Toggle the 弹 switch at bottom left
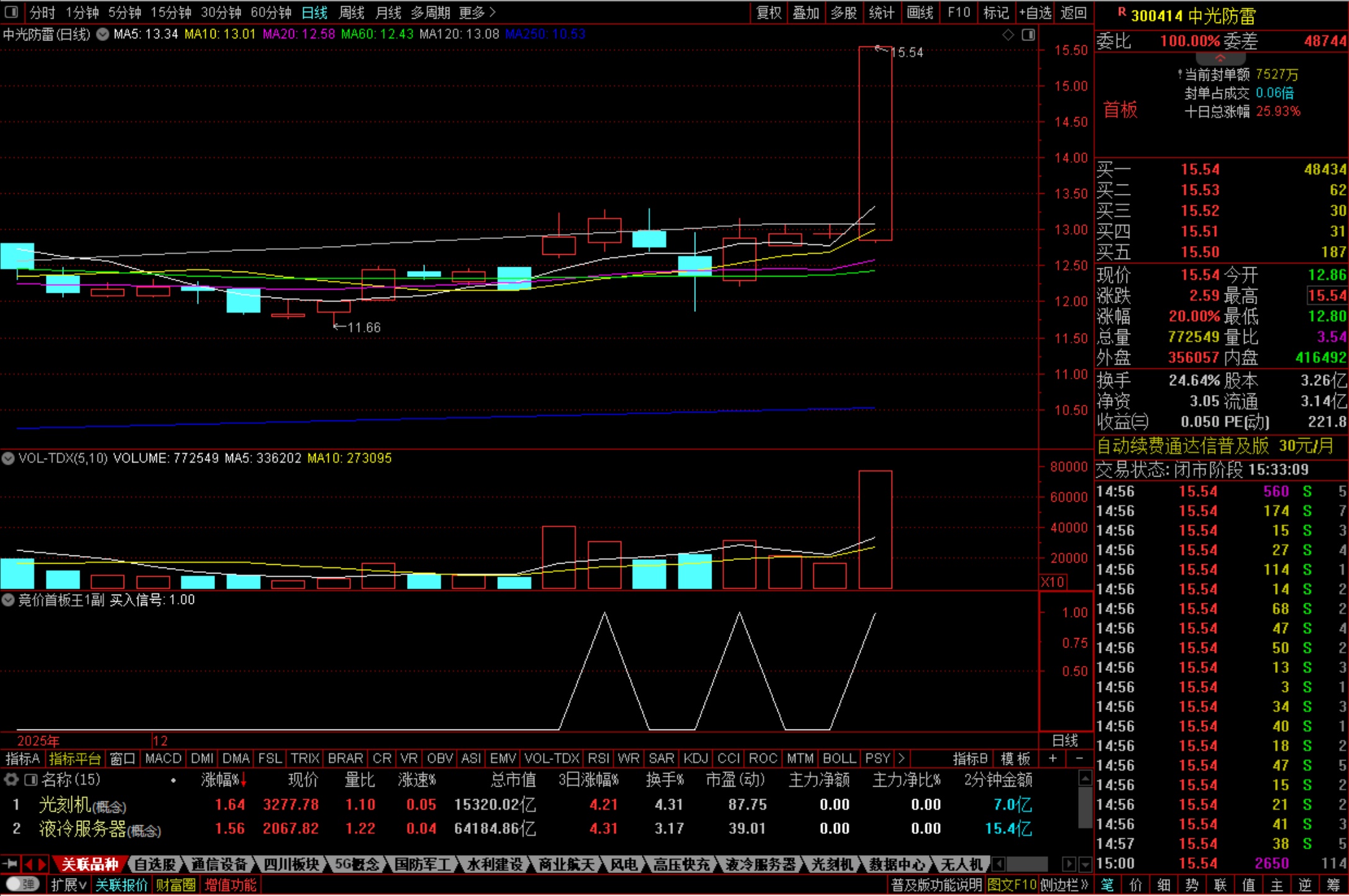The image size is (1349, 896). click(22, 884)
